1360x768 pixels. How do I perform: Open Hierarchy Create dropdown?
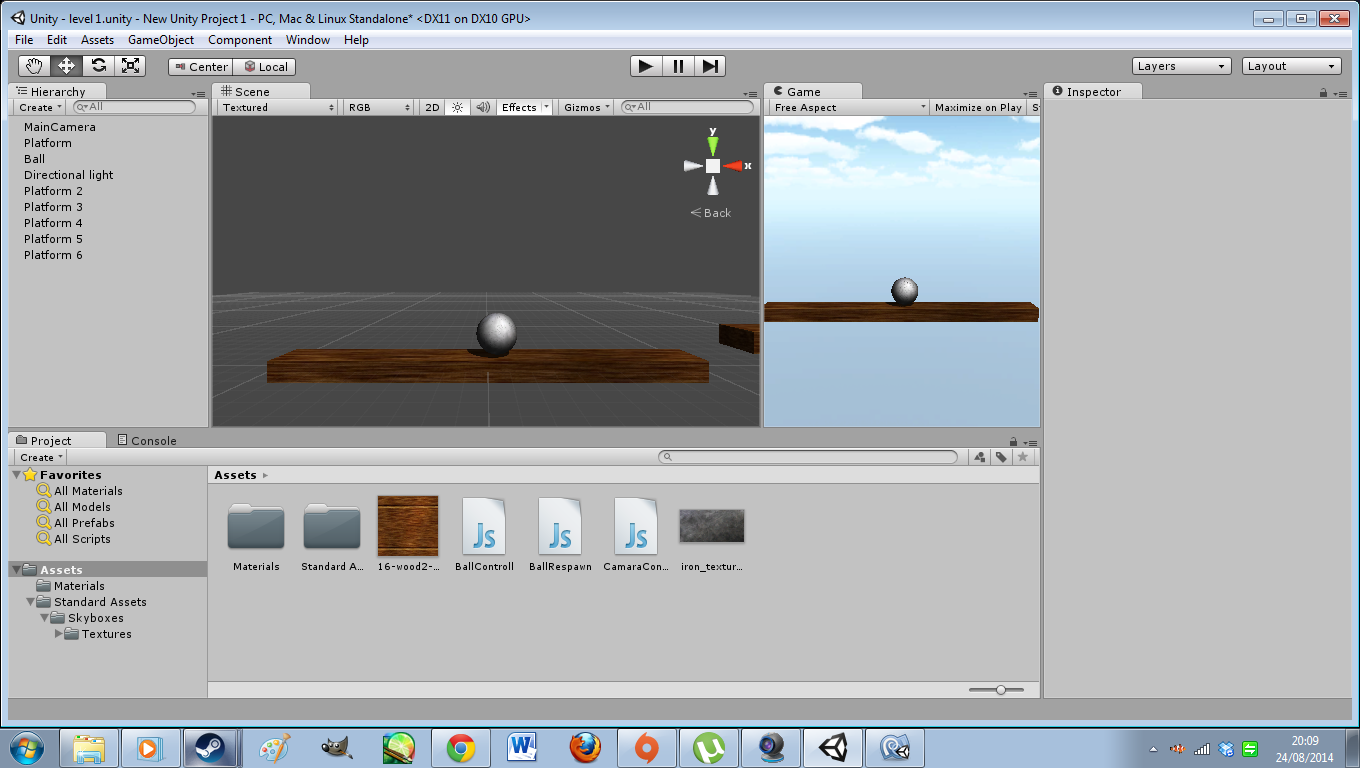(40, 107)
